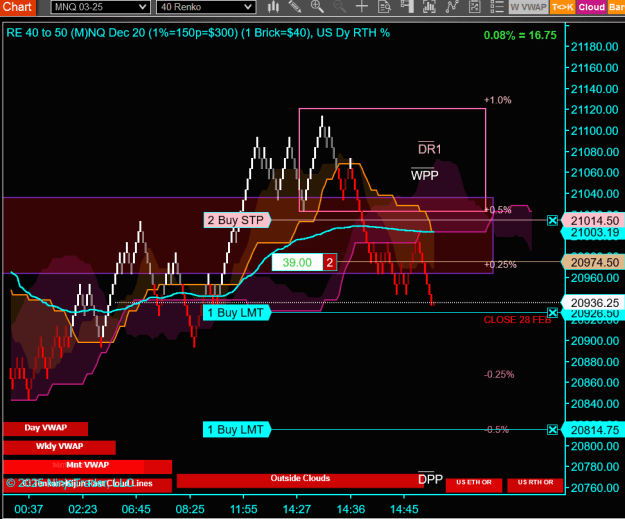Click the 20936.25 current price marker
625x519 pixels.
(x=593, y=303)
